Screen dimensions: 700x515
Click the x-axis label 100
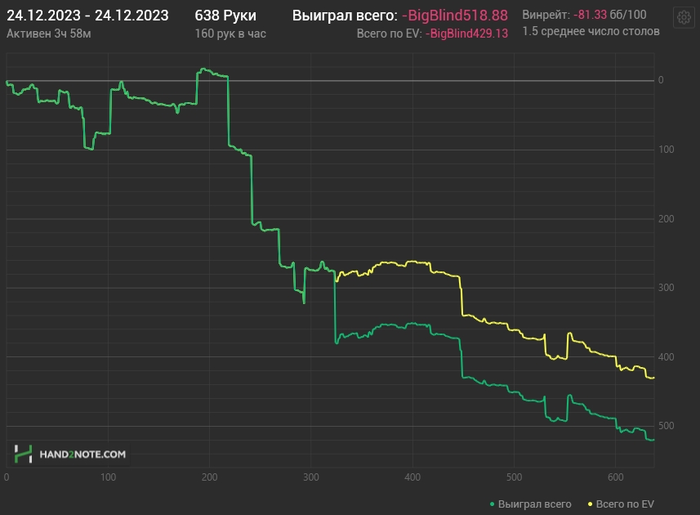coord(108,477)
